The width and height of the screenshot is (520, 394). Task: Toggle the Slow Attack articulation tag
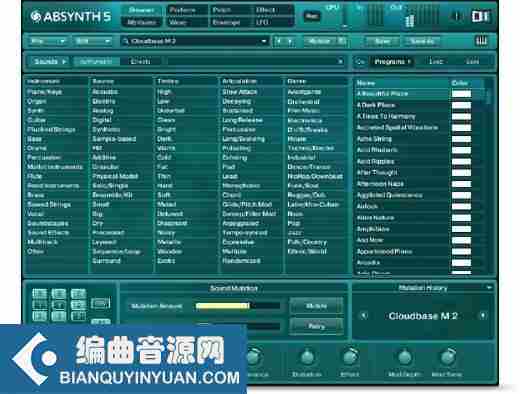239,92
